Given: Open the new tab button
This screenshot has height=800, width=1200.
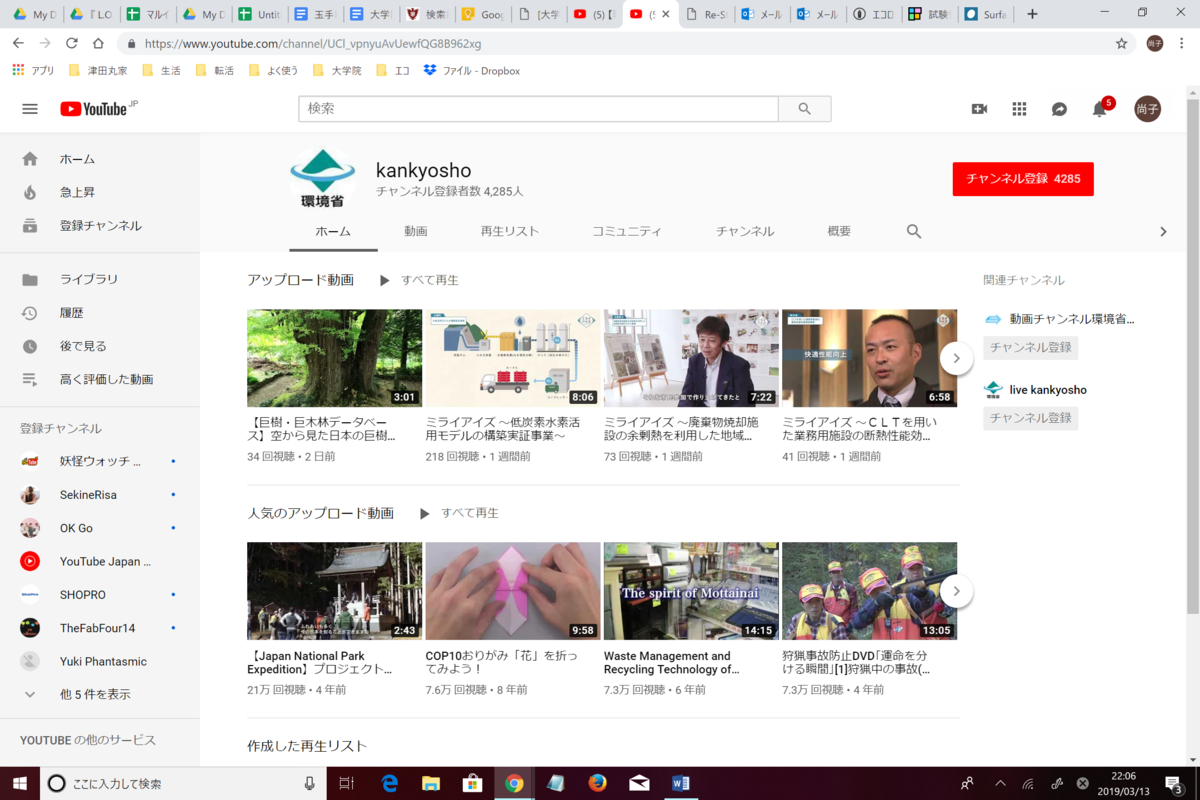Looking at the screenshot, I should (1033, 14).
